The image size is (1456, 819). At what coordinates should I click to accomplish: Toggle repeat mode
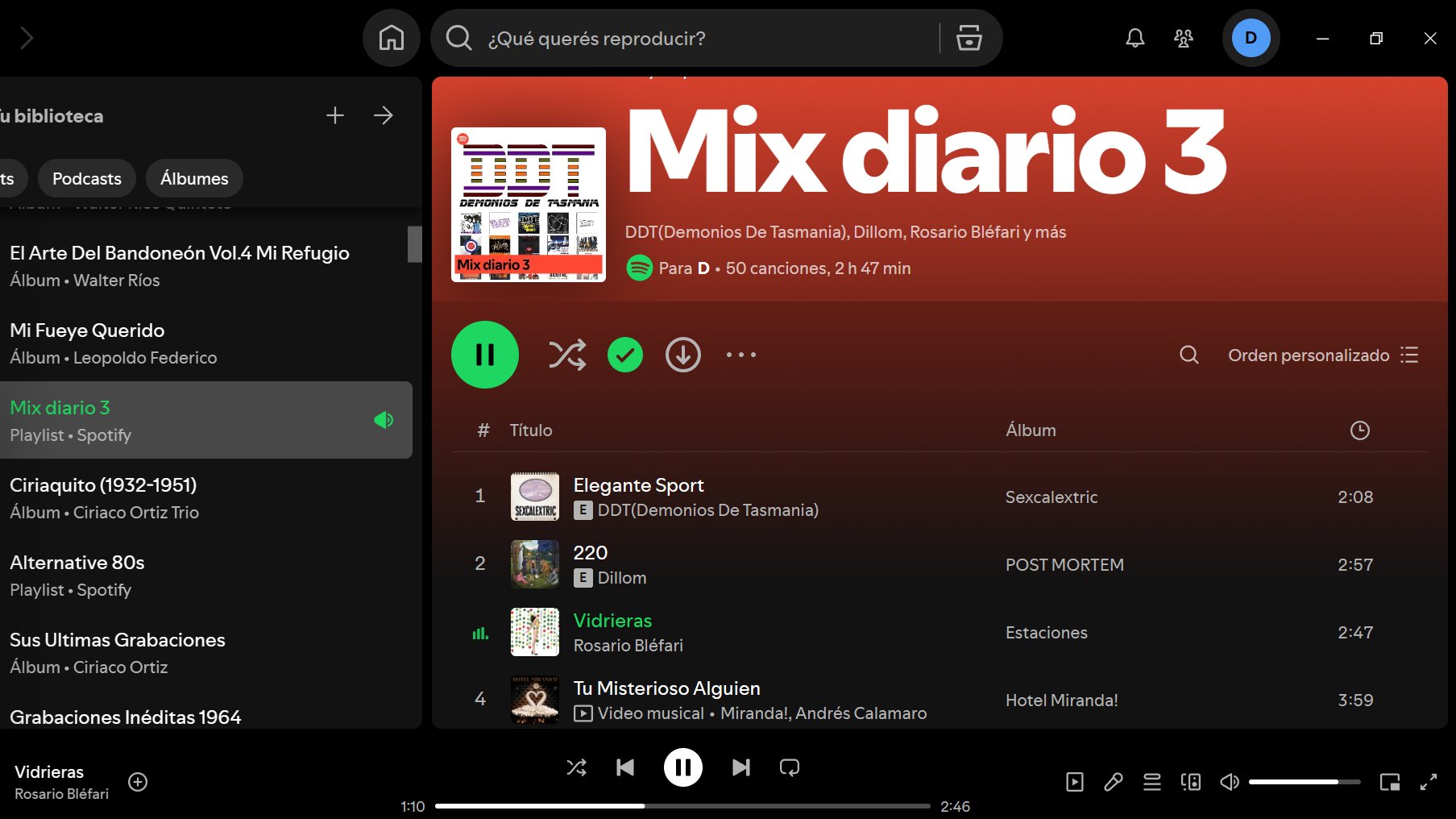click(x=790, y=767)
